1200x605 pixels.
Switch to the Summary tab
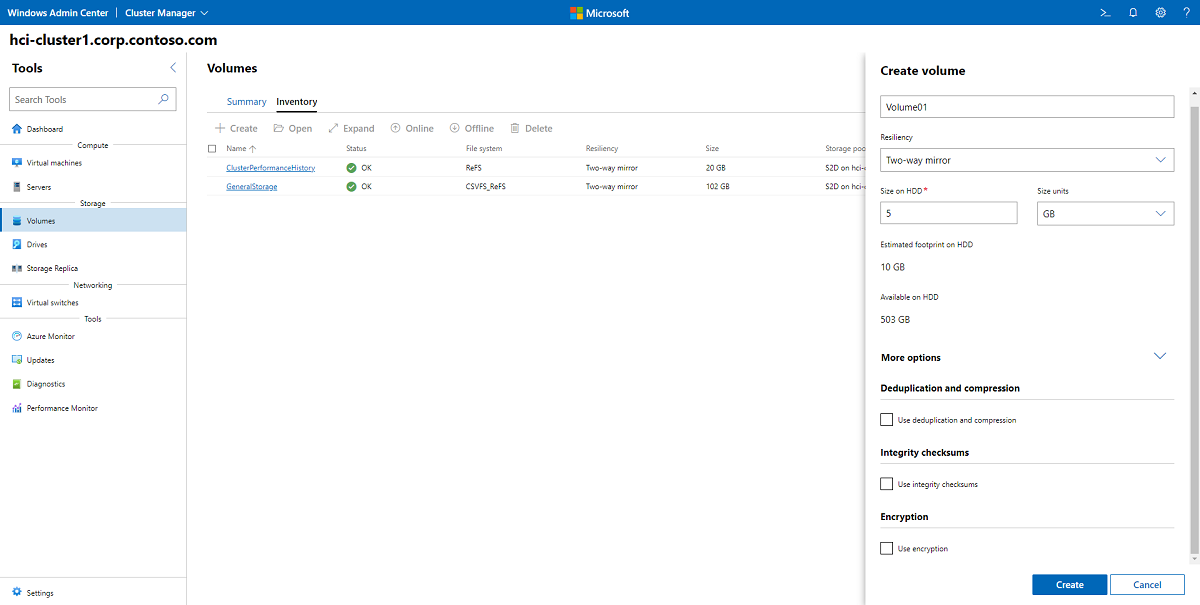(246, 101)
